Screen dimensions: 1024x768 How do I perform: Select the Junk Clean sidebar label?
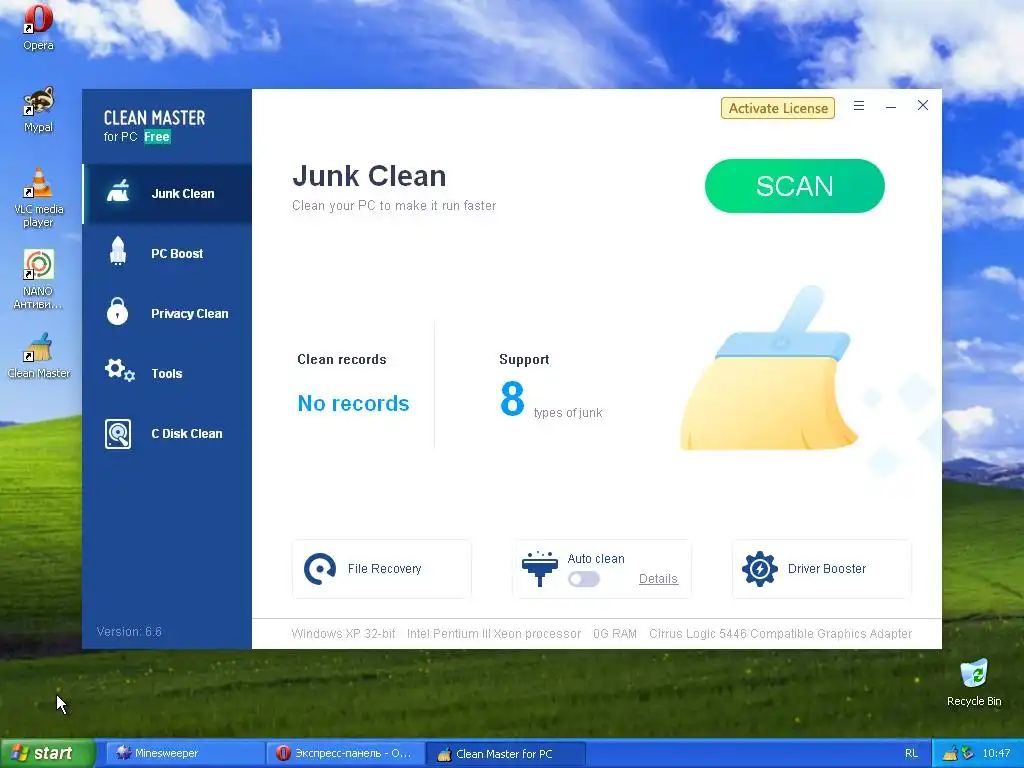point(183,193)
